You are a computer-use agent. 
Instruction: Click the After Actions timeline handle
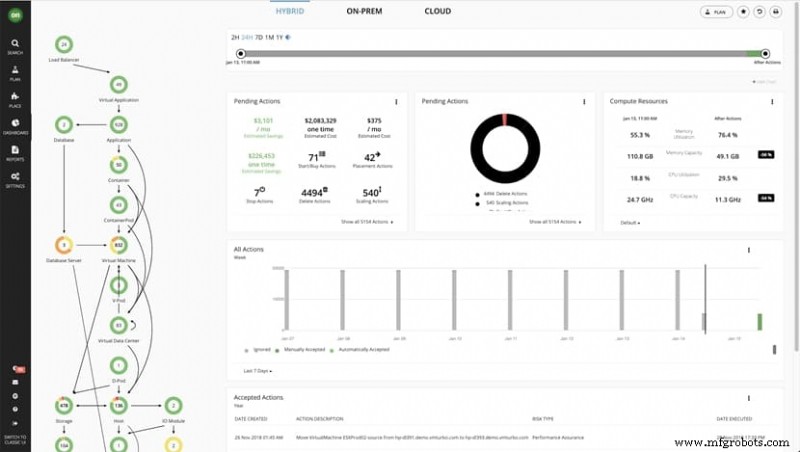click(x=765, y=54)
